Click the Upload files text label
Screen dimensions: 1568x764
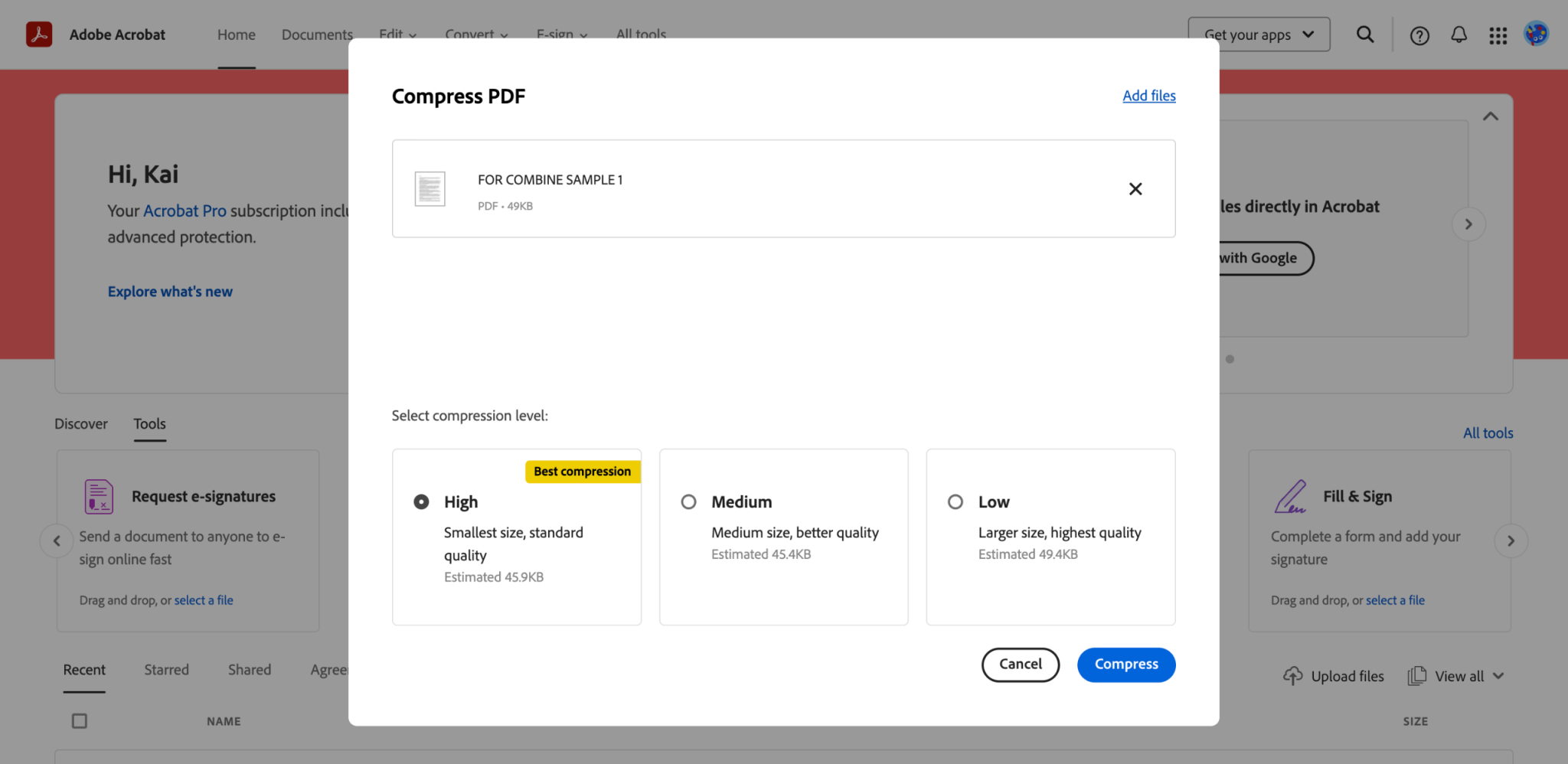pos(1347,677)
